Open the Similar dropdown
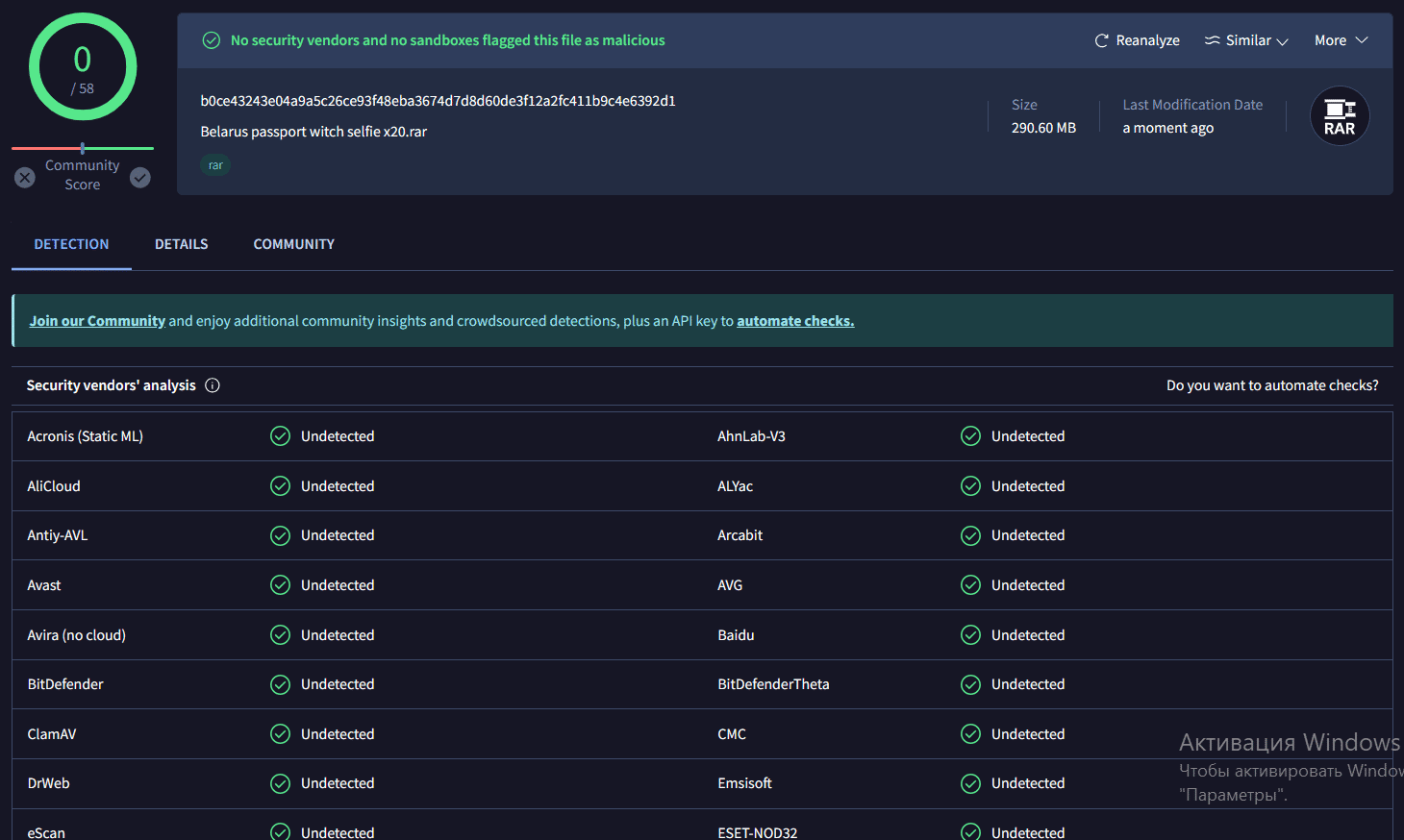 point(1246,40)
